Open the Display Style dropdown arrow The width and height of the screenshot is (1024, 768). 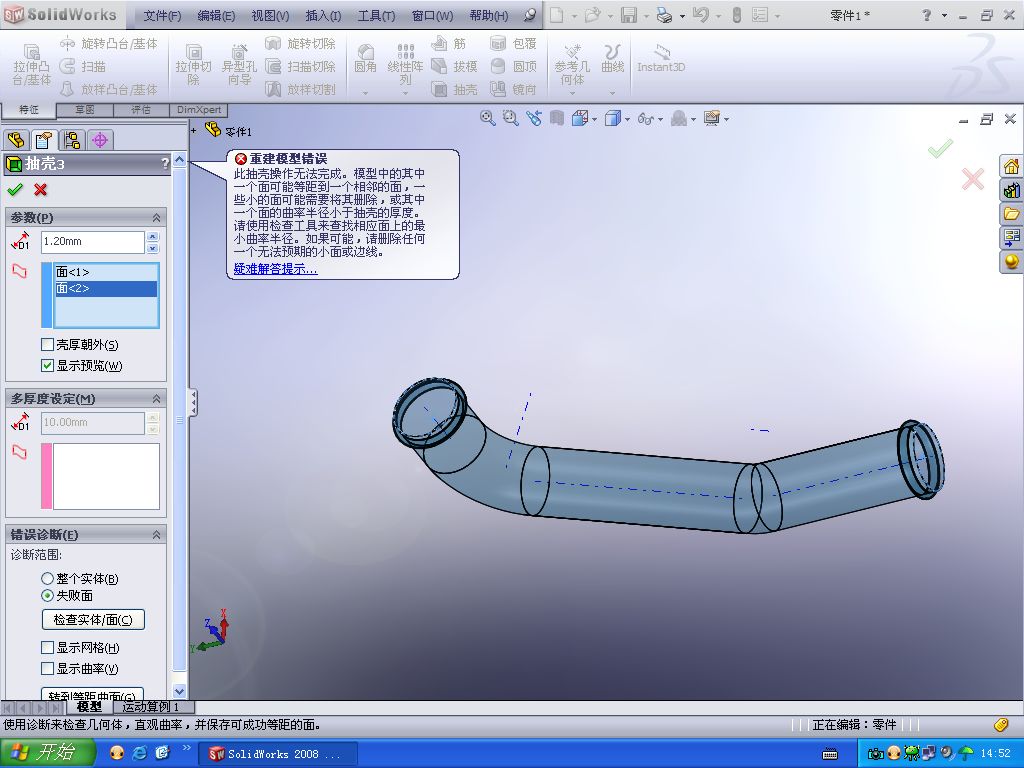click(627, 120)
